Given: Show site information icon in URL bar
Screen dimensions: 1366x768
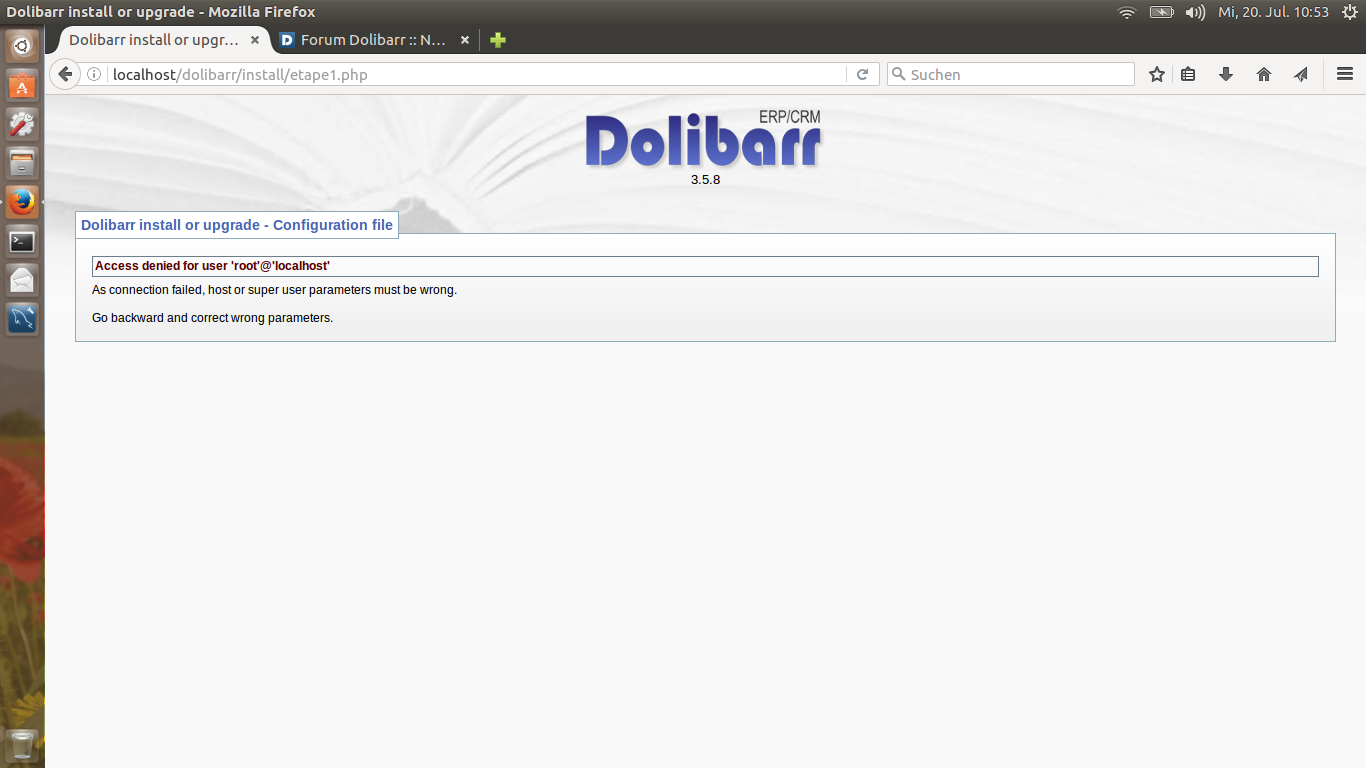Looking at the screenshot, I should (x=94, y=74).
